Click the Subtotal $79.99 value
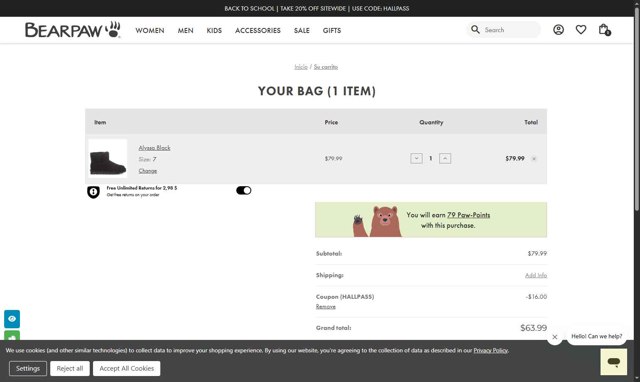Viewport: 640px width, 382px height. tap(537, 253)
